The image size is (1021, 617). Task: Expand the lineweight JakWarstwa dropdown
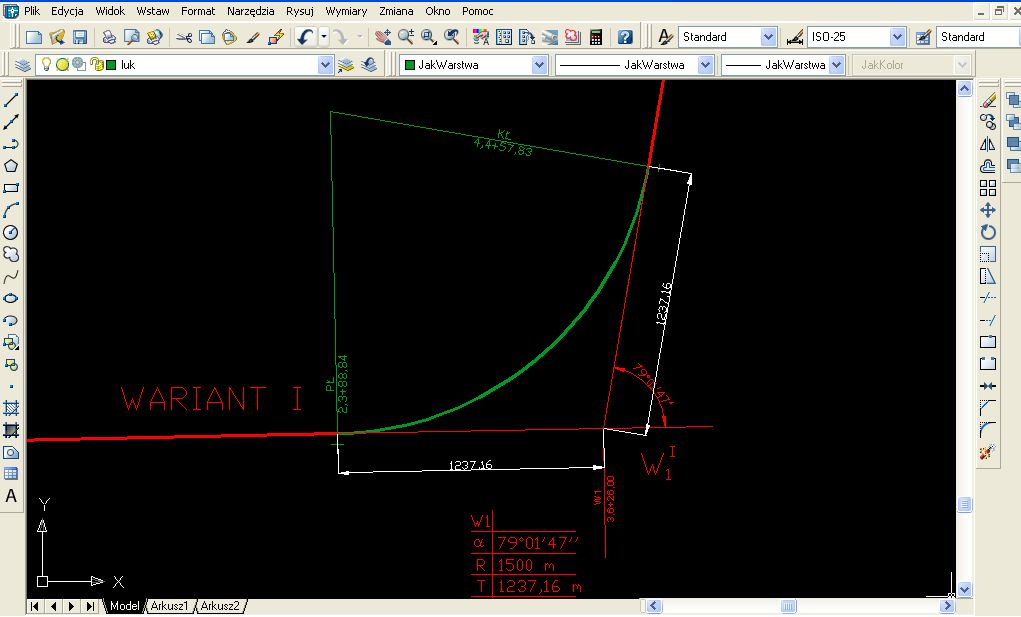837,64
